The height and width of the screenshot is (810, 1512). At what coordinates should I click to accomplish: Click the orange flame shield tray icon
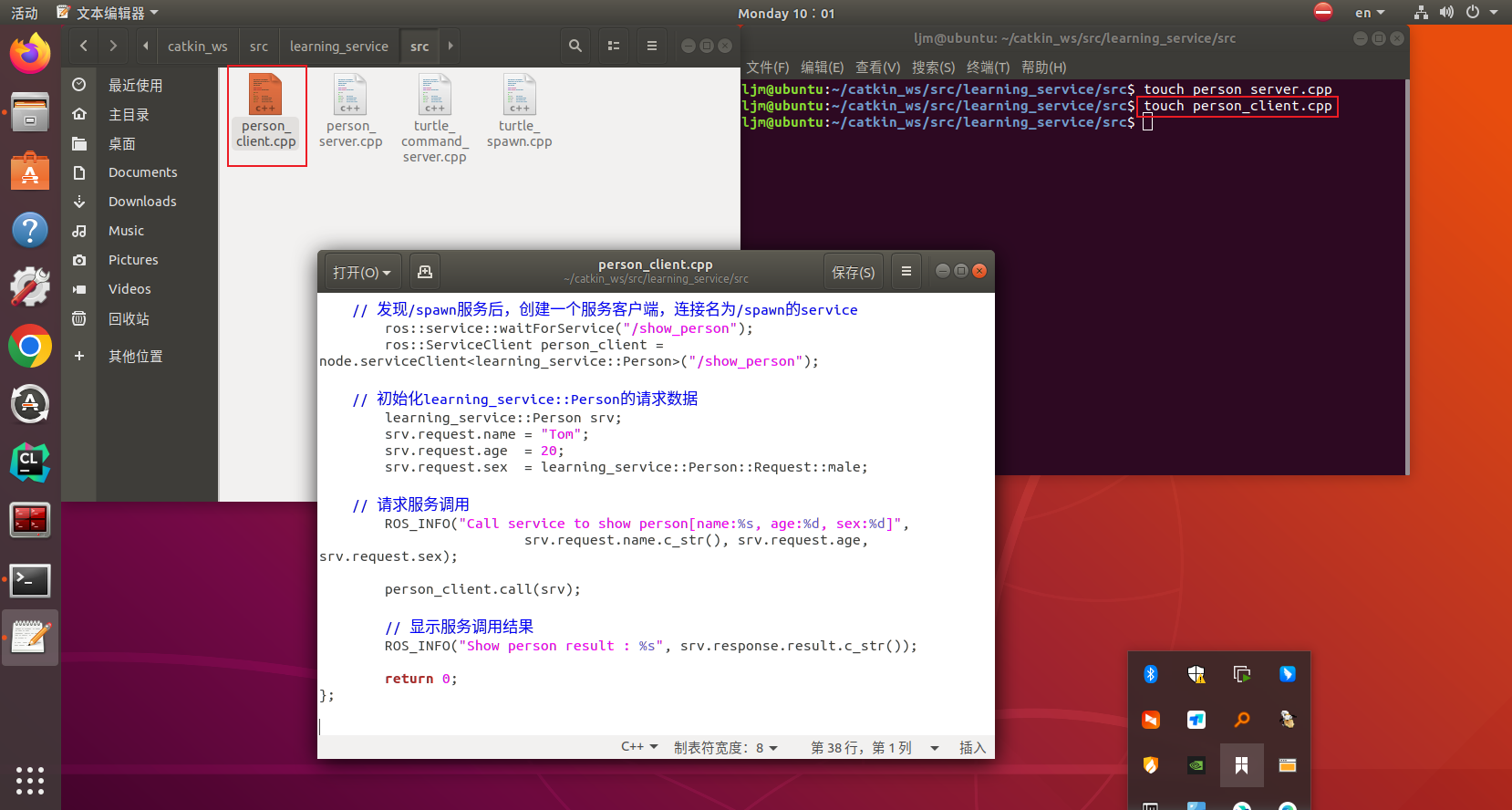(1151, 765)
